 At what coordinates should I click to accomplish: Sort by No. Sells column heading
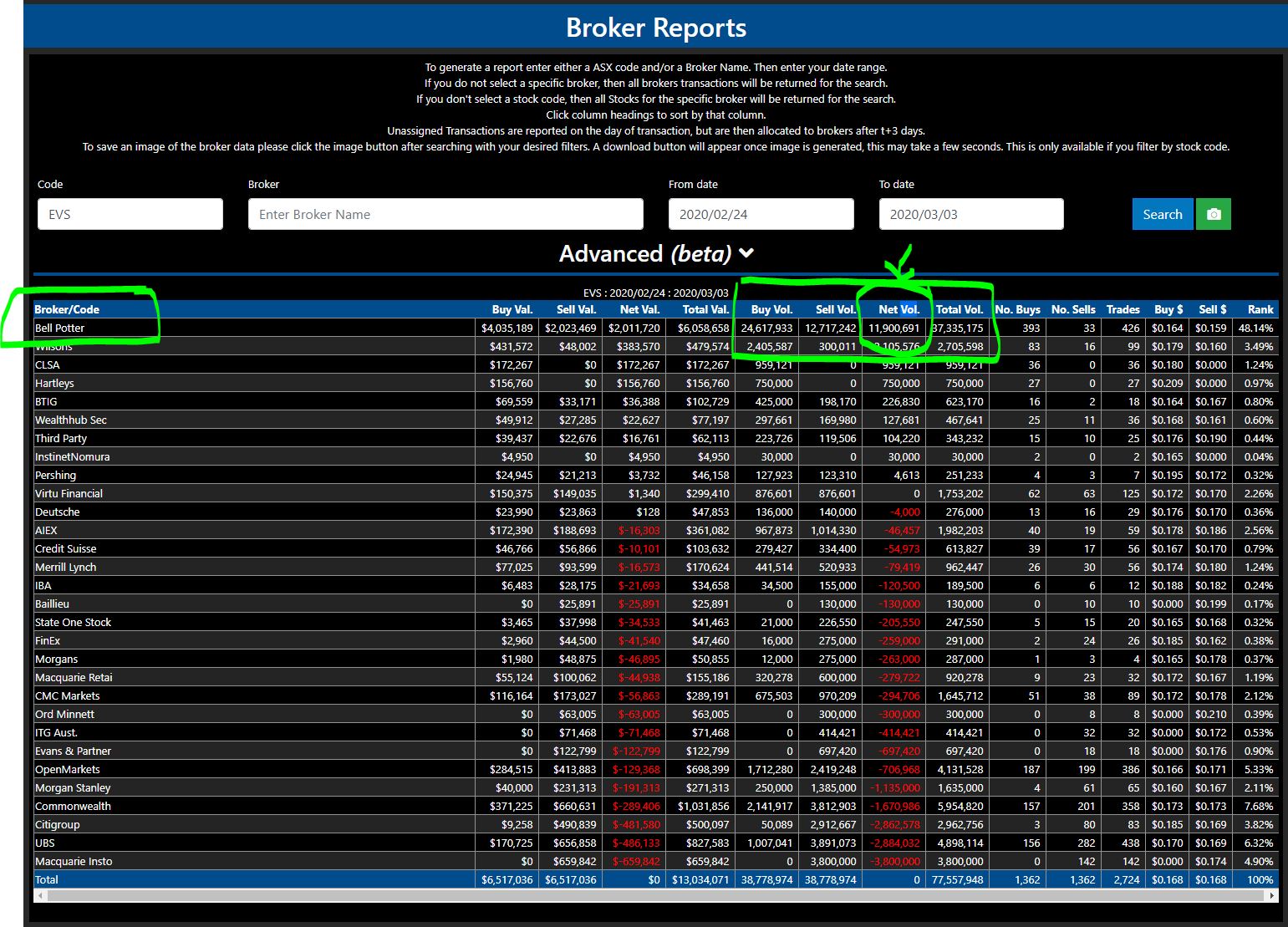tap(1073, 309)
